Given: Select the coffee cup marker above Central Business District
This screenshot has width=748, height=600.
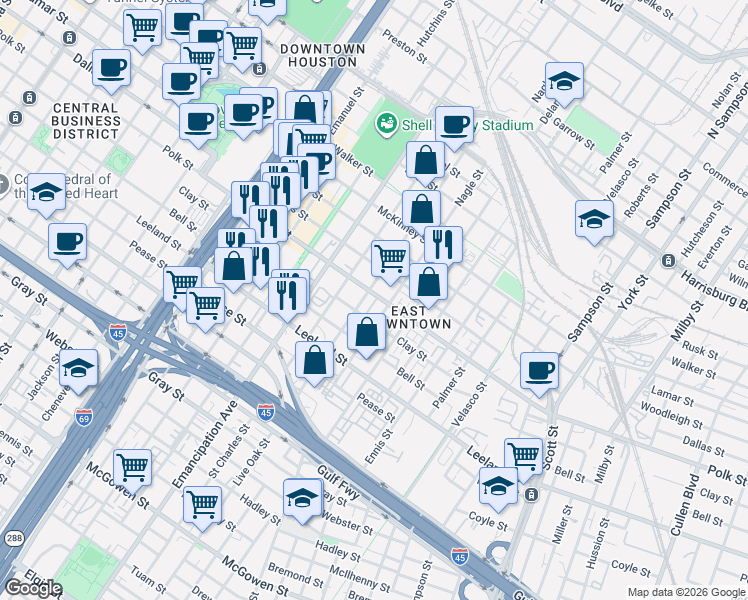Looking at the screenshot, I should (111, 71).
